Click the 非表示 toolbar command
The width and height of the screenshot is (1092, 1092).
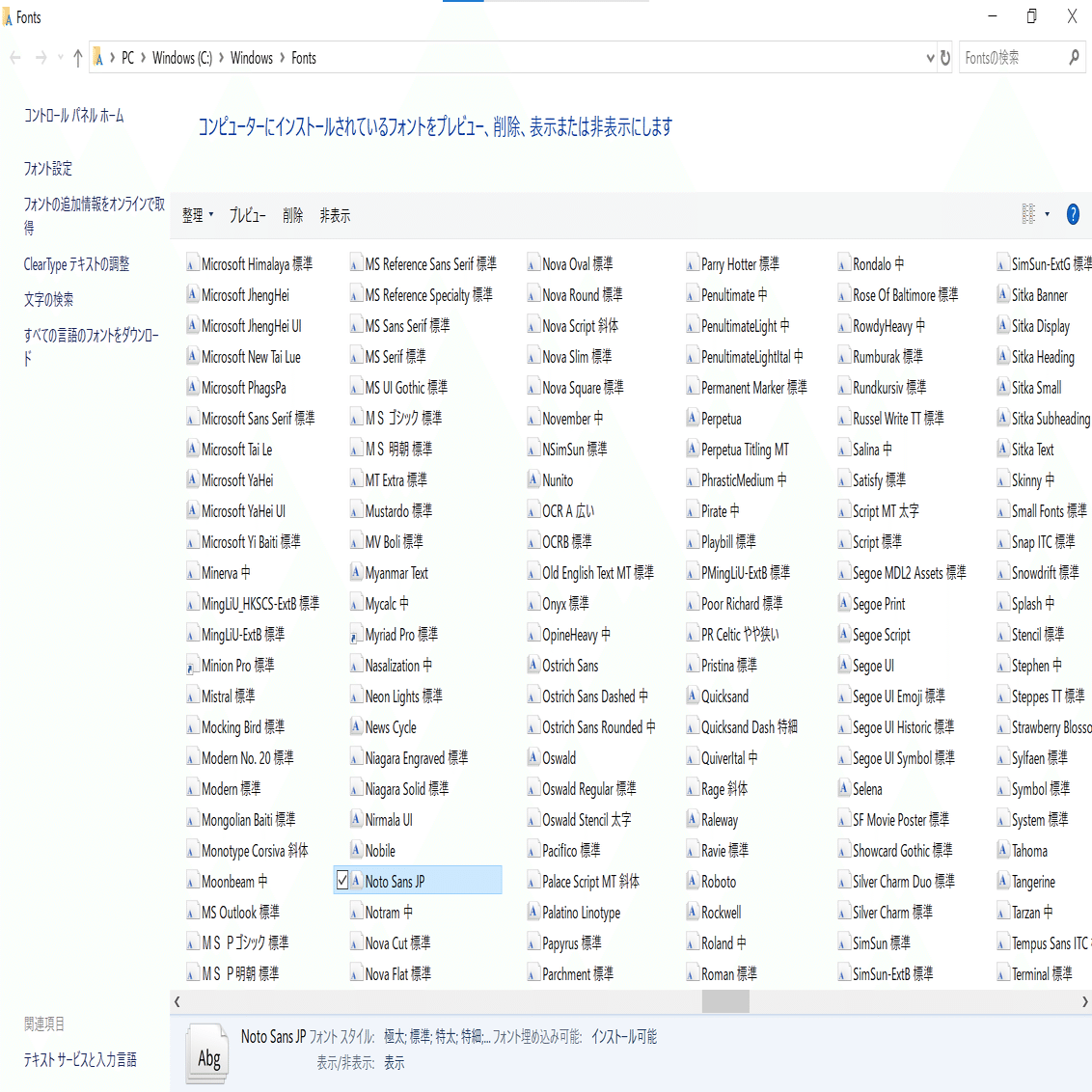(335, 215)
